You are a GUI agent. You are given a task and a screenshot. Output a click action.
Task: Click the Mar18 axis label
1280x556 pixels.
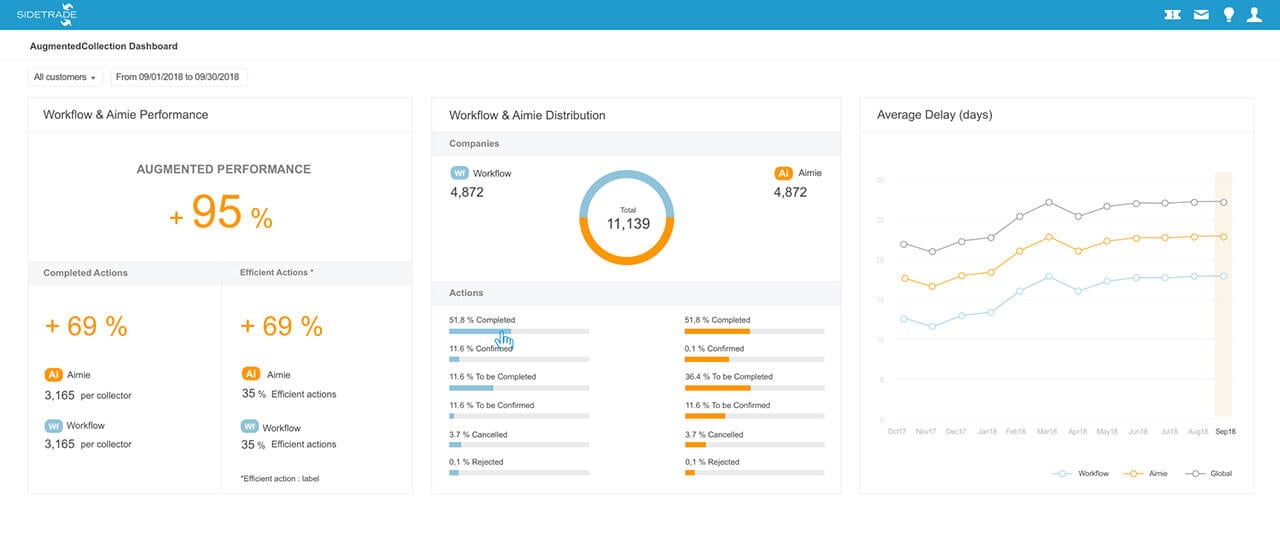click(x=1047, y=431)
